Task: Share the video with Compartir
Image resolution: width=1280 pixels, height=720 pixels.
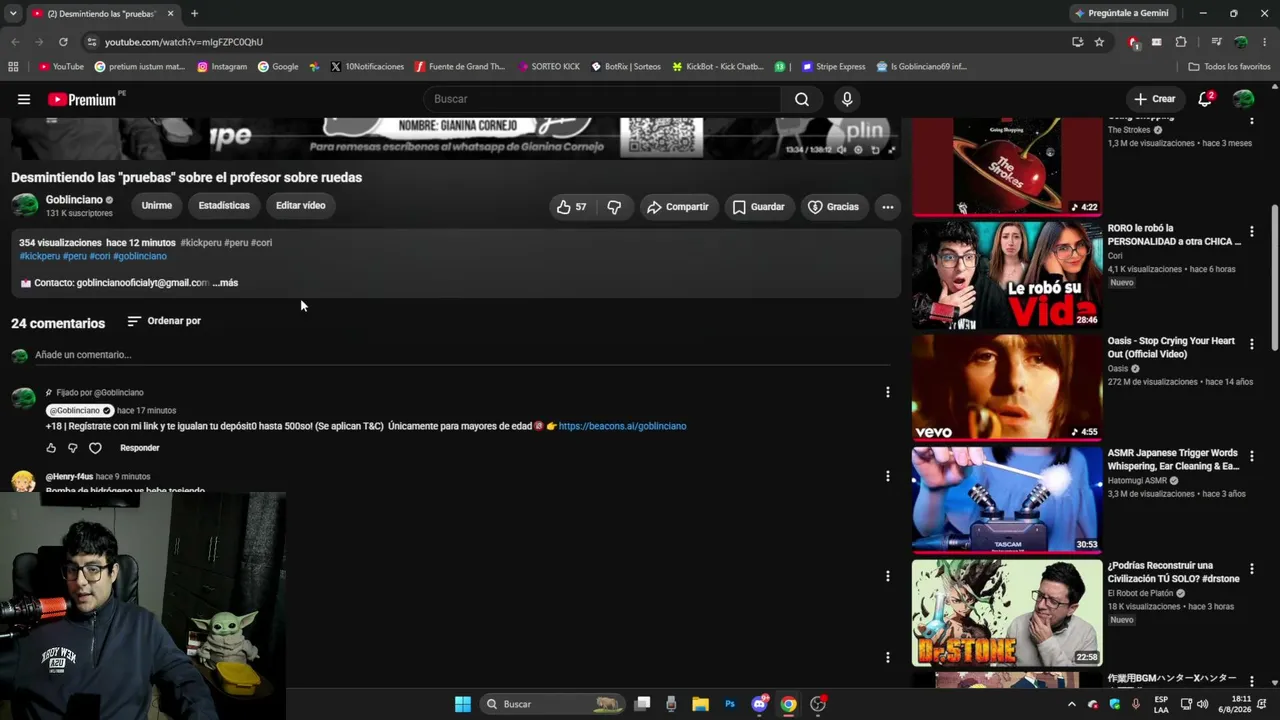Action: [678, 207]
